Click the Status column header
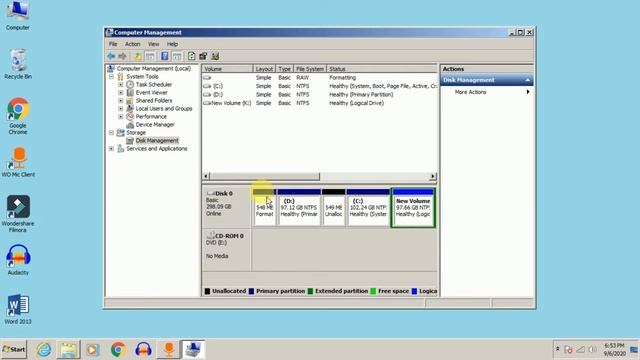 coord(382,69)
